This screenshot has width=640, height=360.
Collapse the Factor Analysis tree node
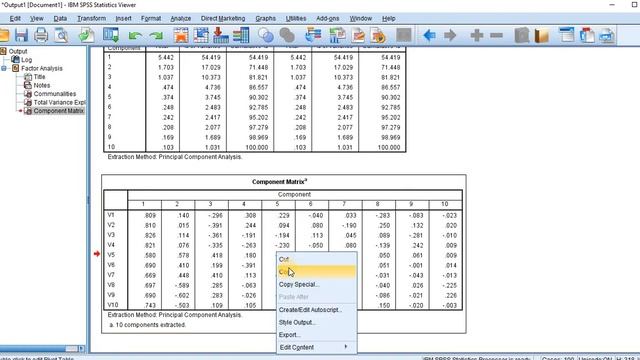pos(4,68)
